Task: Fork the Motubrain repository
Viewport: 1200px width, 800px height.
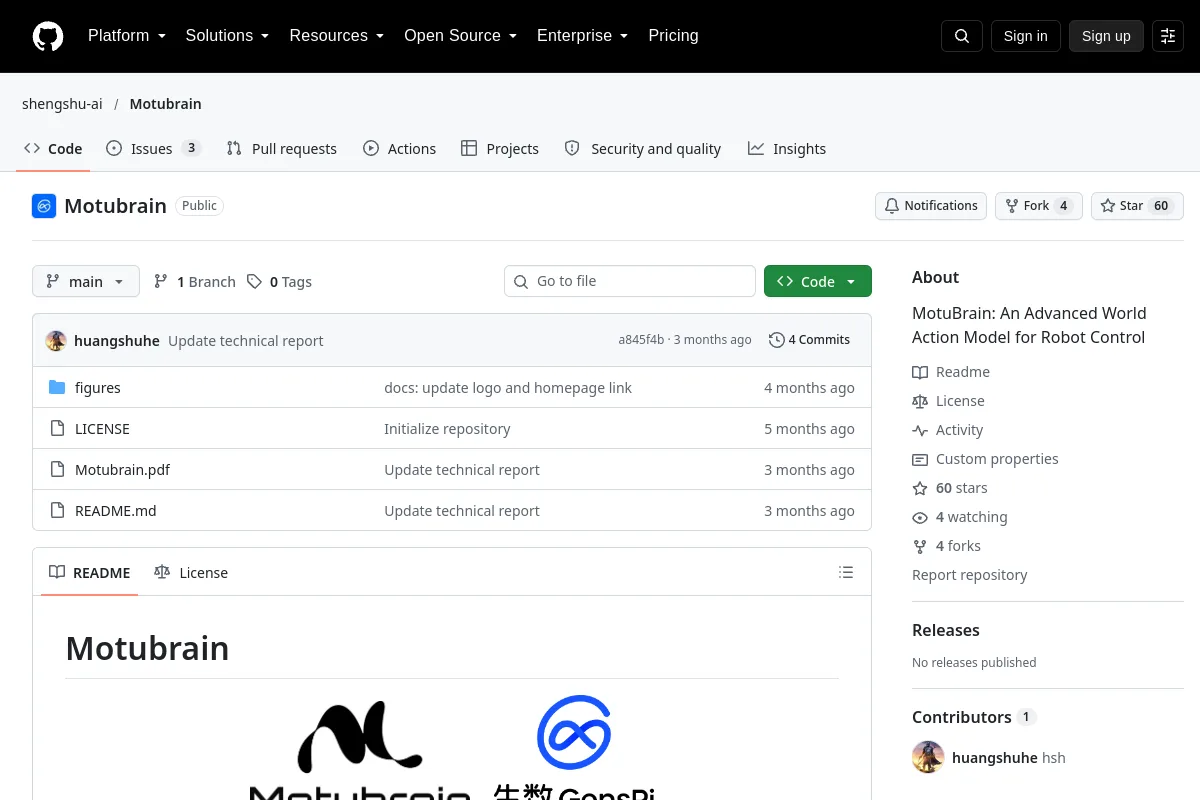Action: click(1038, 206)
